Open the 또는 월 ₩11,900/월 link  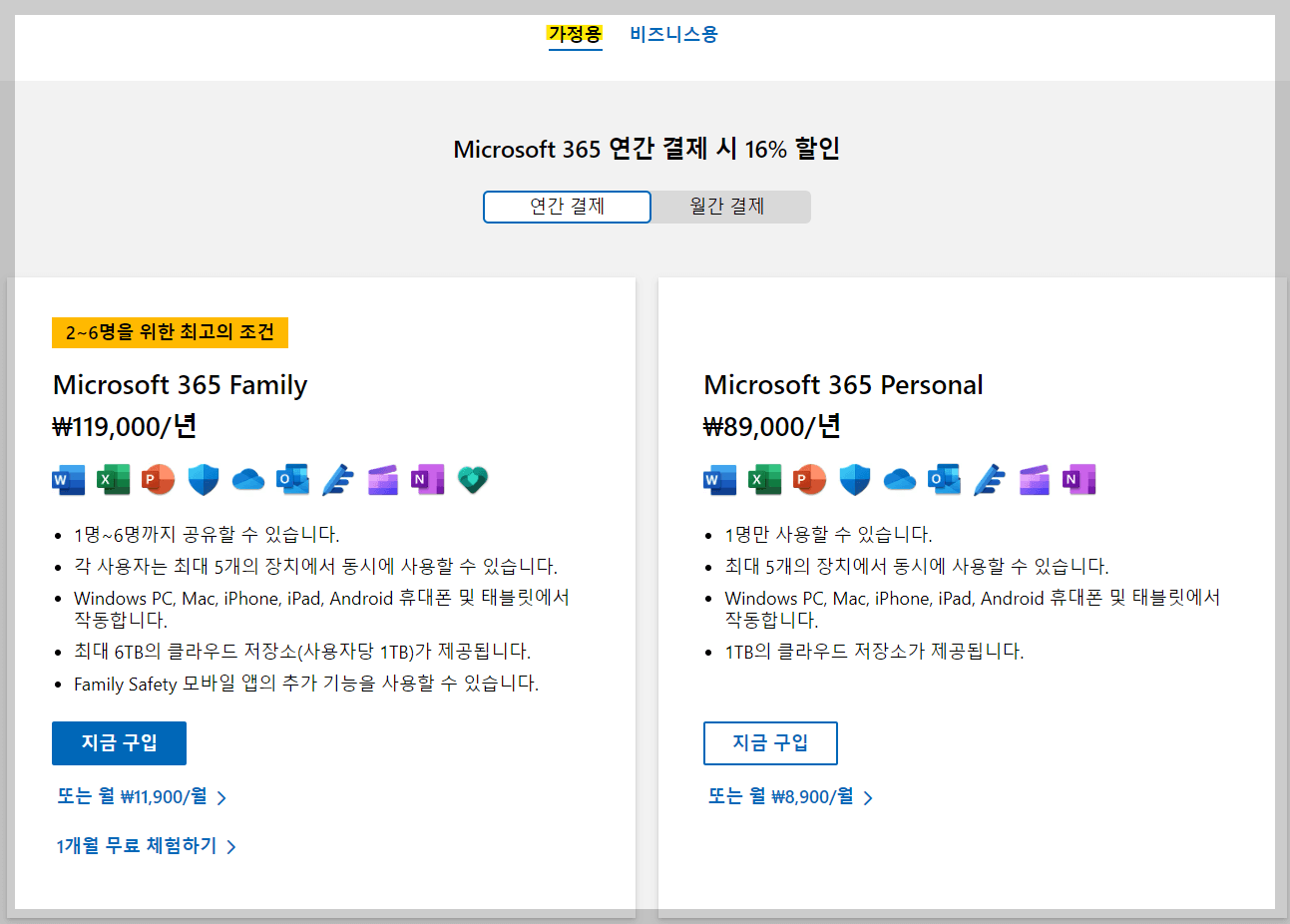tap(142, 796)
